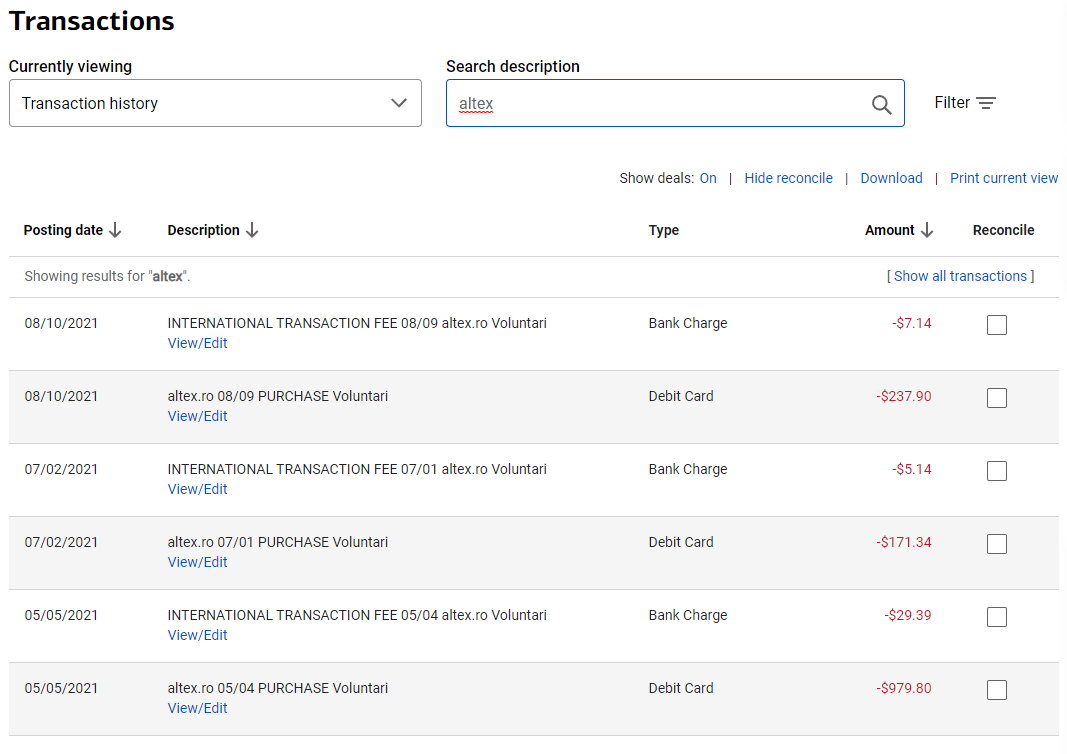The width and height of the screenshot is (1067, 754).
Task: Open View/Edit for 07/01 altex.ro purchase
Action: [x=197, y=562]
